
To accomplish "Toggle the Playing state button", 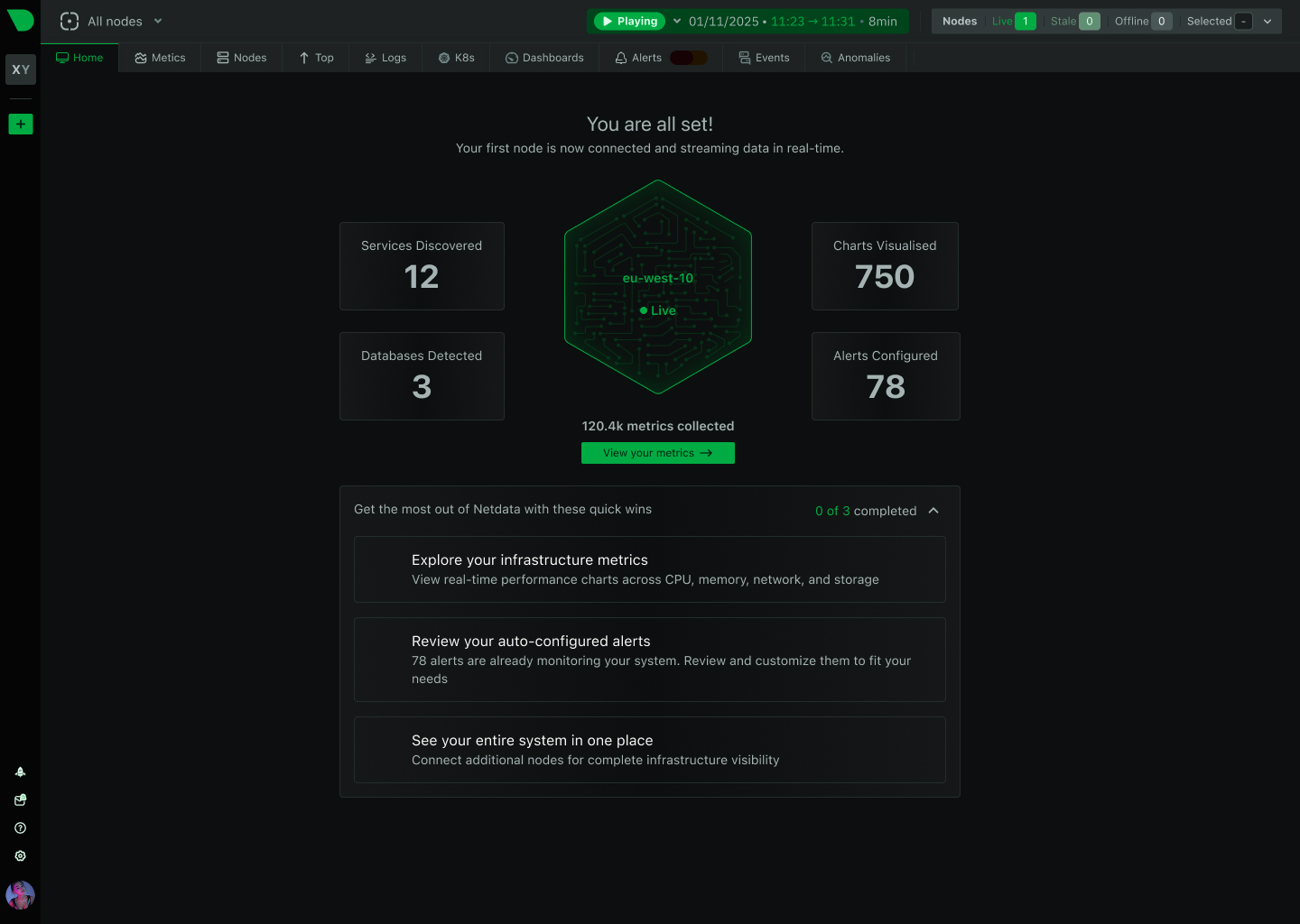I will click(x=628, y=20).
